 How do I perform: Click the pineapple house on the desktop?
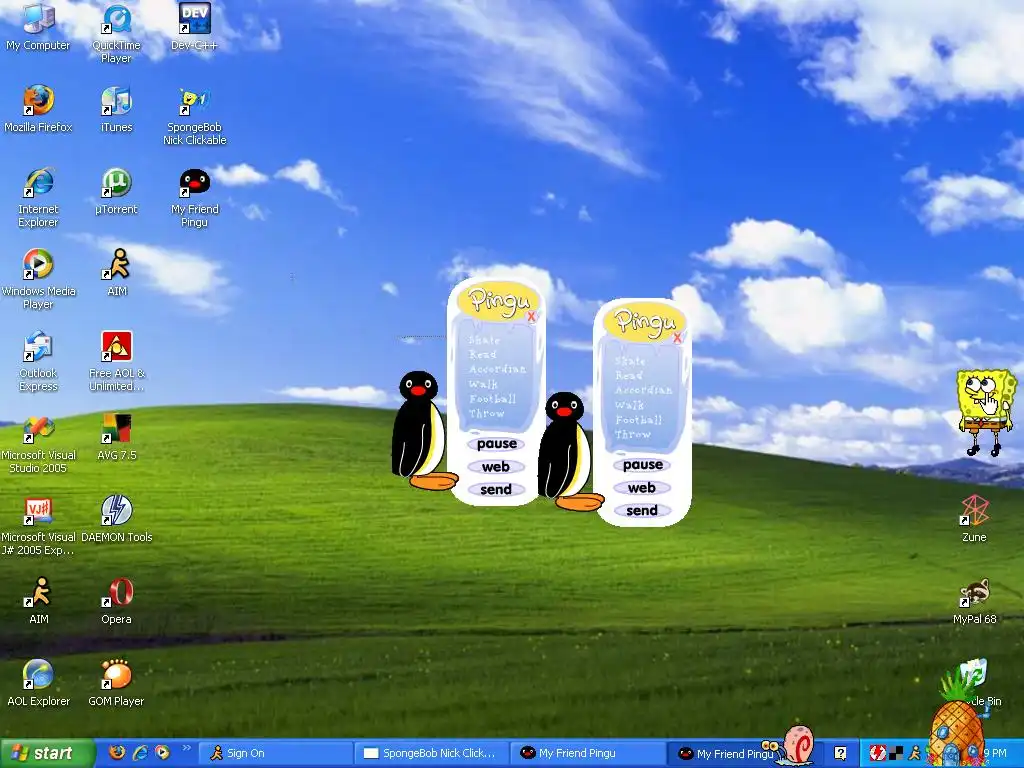tap(957, 722)
